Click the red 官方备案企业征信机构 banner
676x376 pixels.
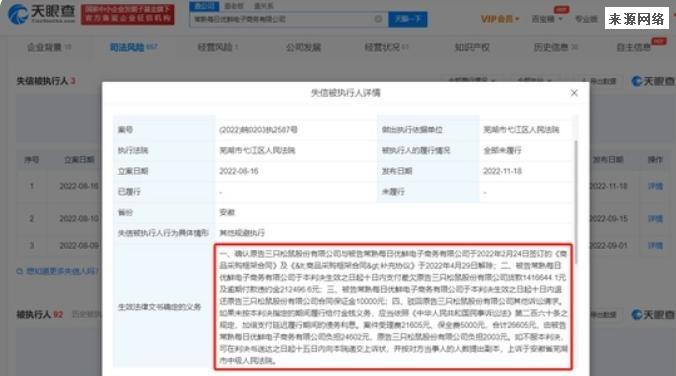click(x=128, y=14)
